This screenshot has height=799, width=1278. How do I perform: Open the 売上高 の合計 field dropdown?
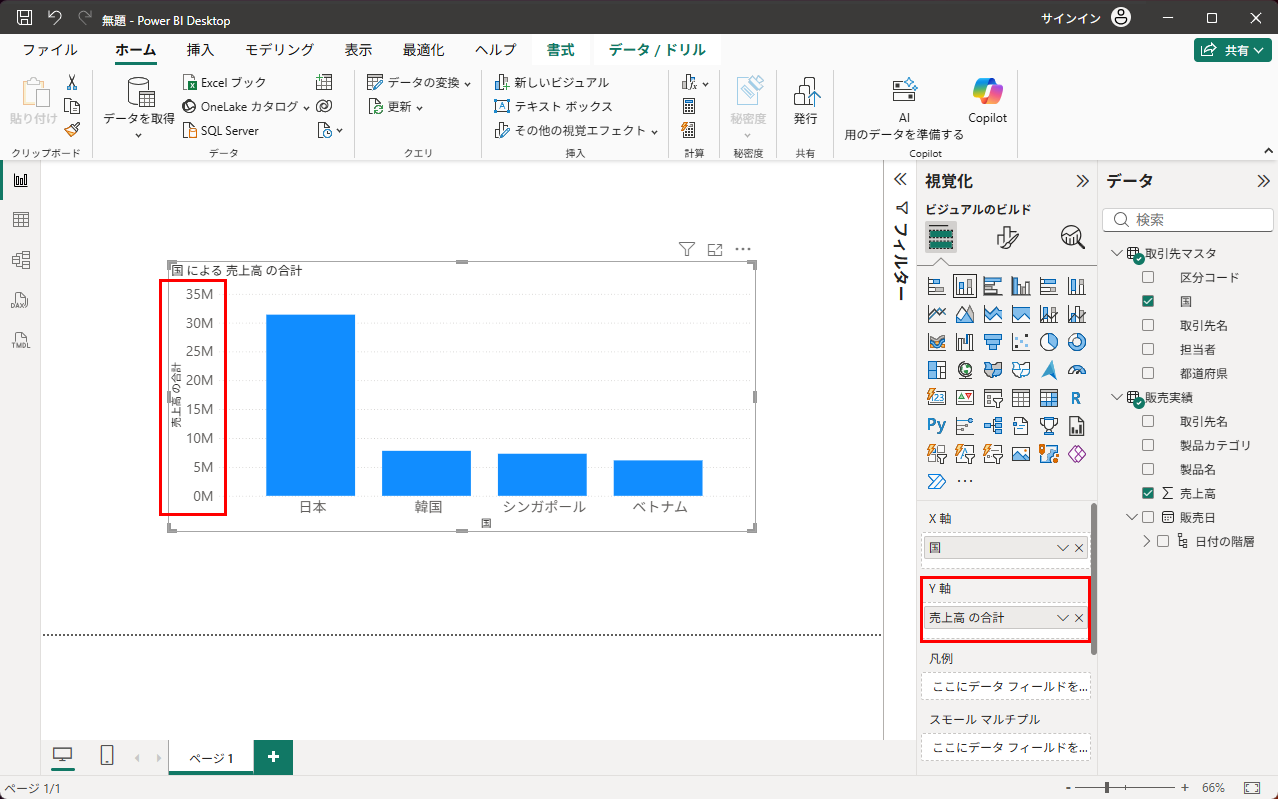[1063, 618]
